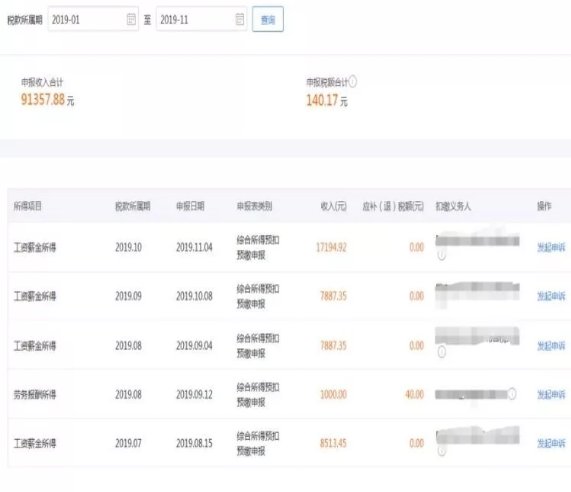Screen dimensions: 571x492
Task: Click the 收入(元) column header
Action: 333,206
